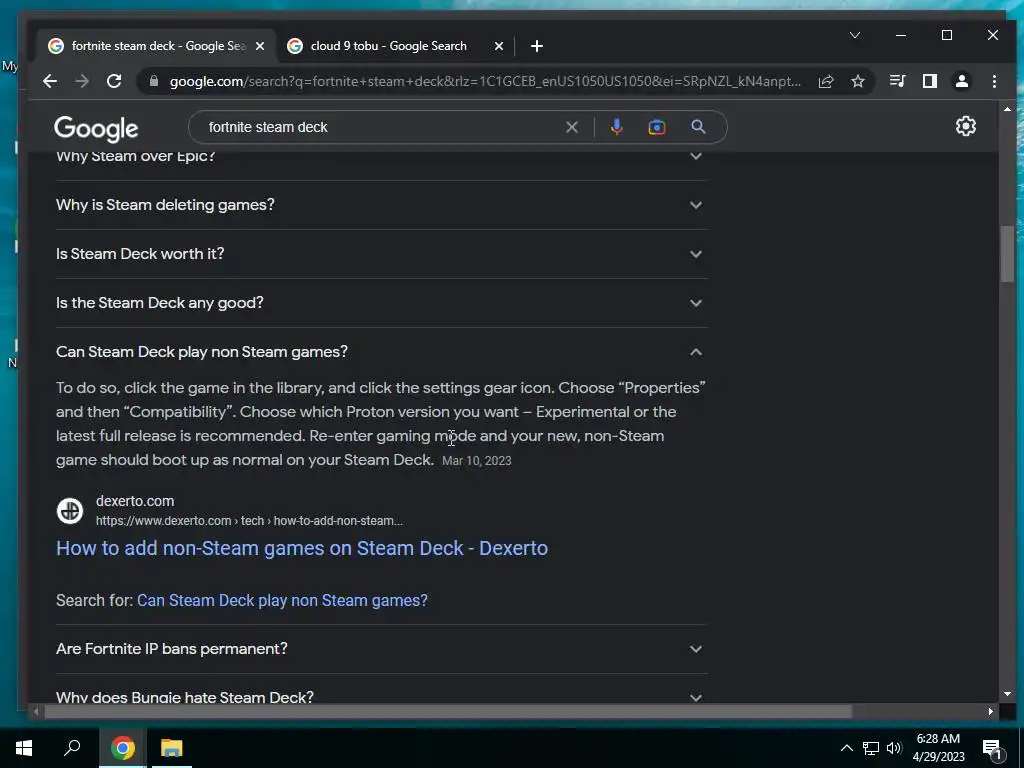This screenshot has width=1024, height=768.
Task: Open a new browser tab
Action: [x=537, y=46]
